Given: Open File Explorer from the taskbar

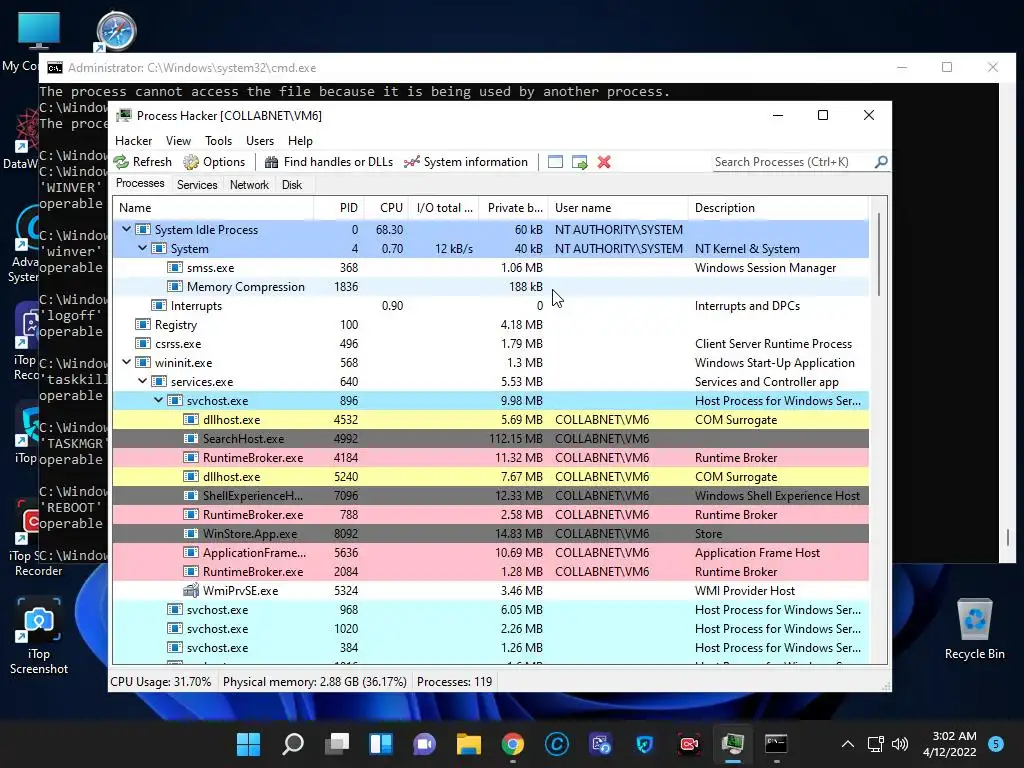Looking at the screenshot, I should tap(468, 744).
